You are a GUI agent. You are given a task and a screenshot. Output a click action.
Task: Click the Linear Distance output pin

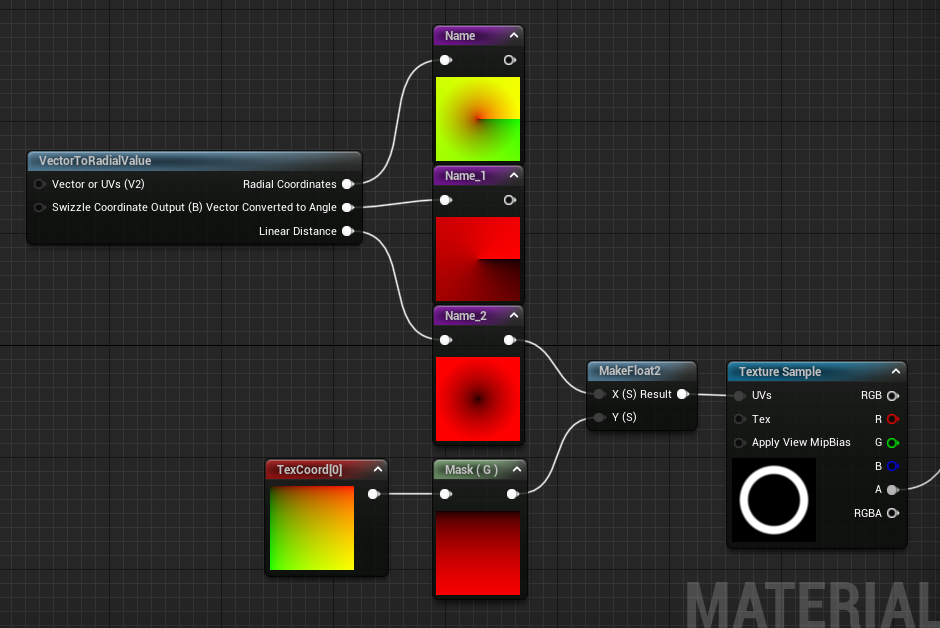pos(348,231)
